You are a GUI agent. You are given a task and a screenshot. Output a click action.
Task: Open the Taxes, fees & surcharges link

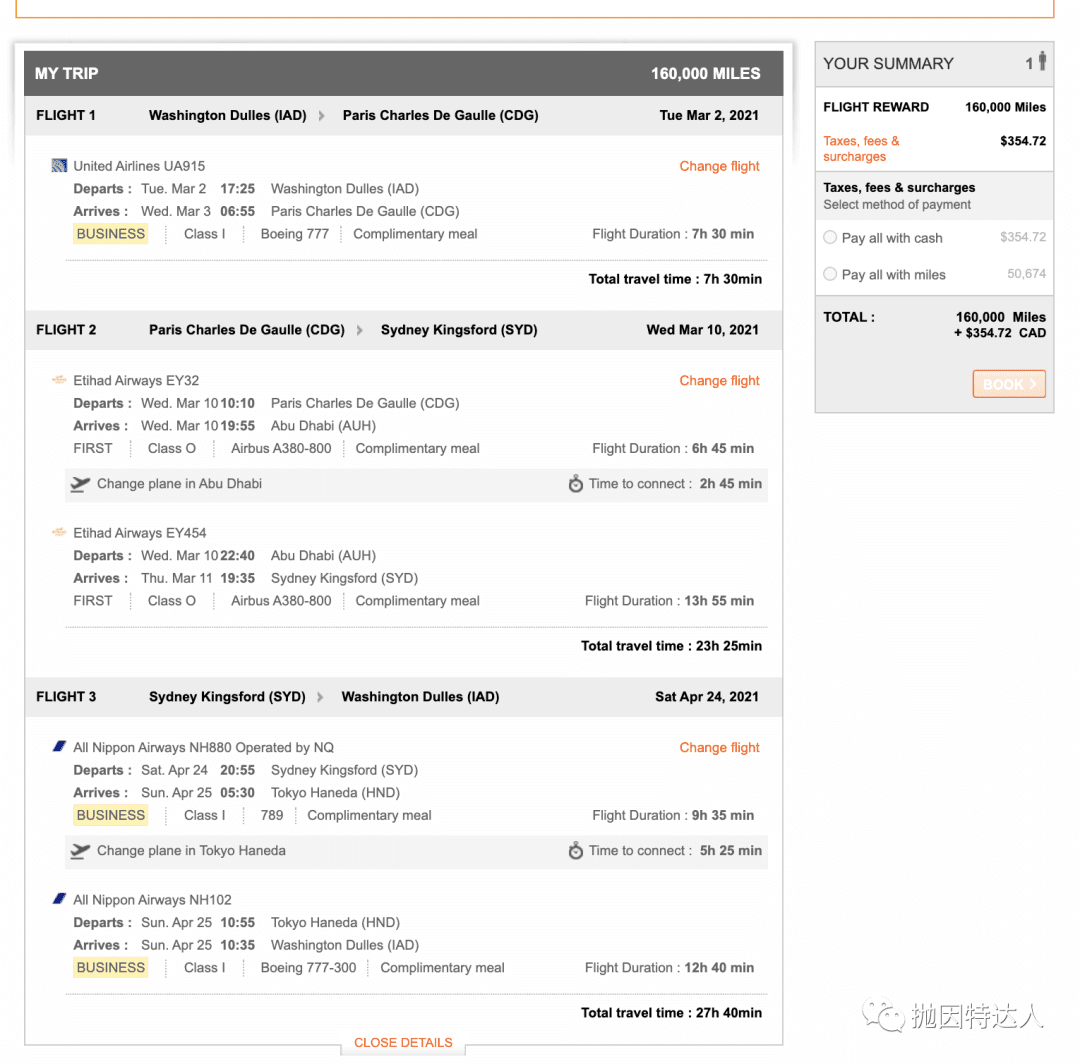(861, 149)
